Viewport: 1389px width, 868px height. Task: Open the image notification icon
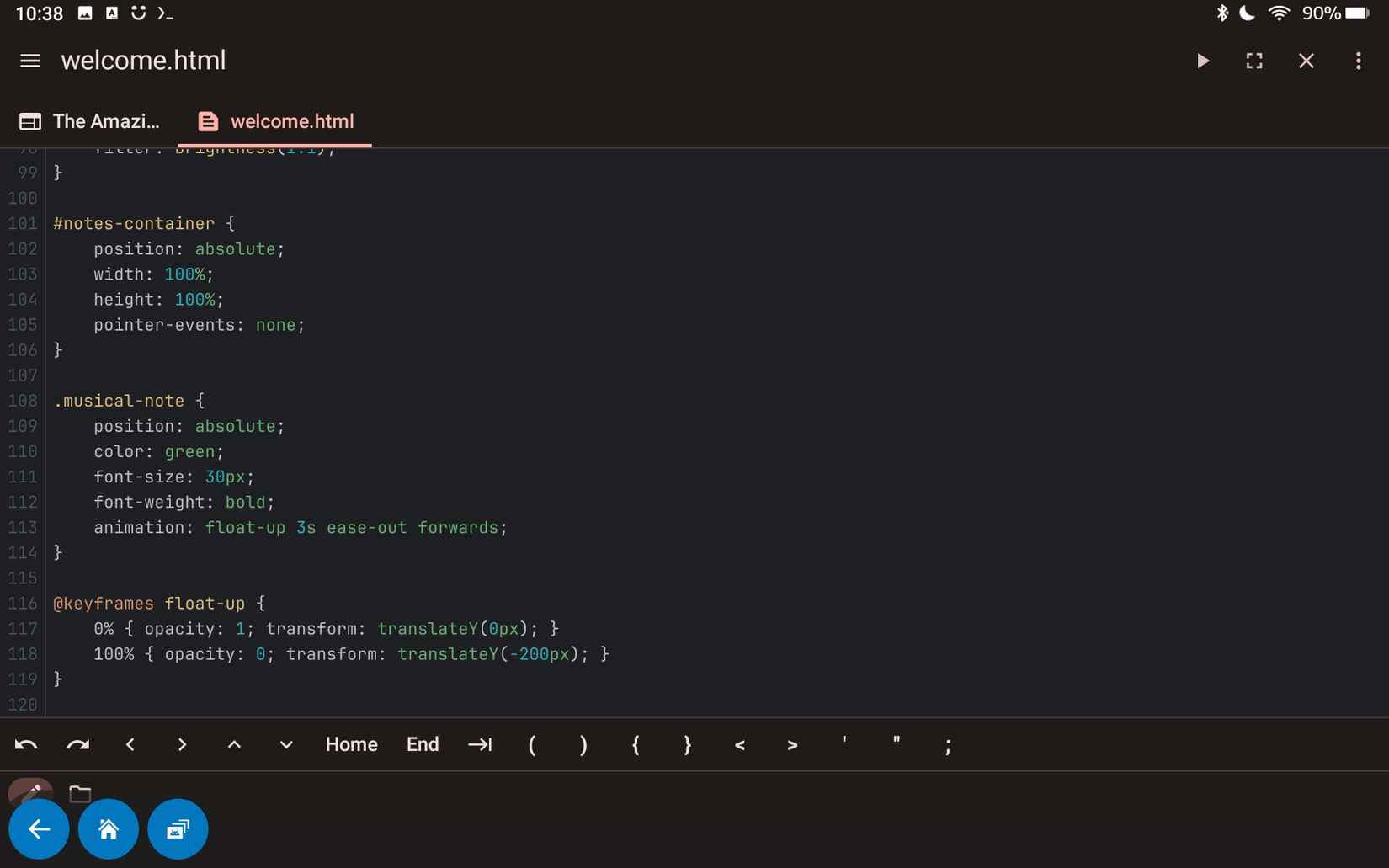[x=85, y=13]
